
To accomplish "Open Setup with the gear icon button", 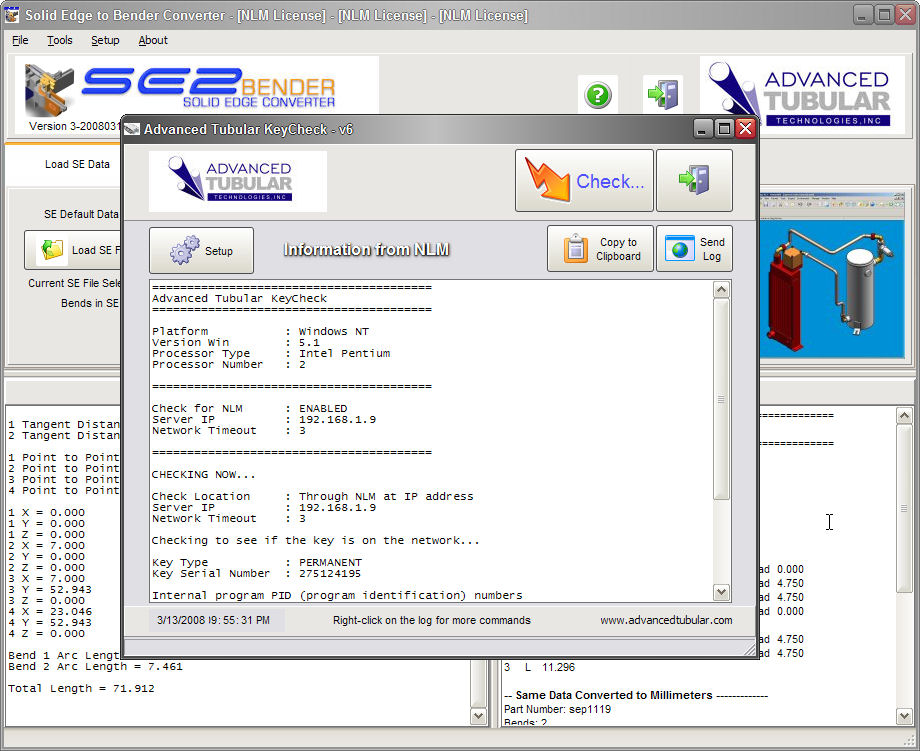I will coord(201,250).
